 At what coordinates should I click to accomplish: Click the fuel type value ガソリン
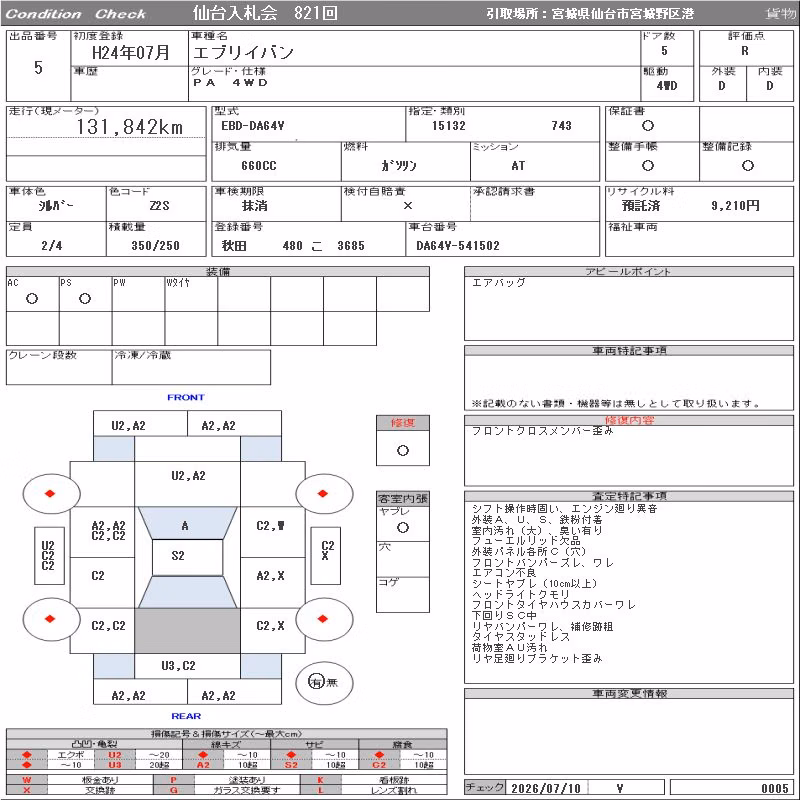click(x=399, y=166)
